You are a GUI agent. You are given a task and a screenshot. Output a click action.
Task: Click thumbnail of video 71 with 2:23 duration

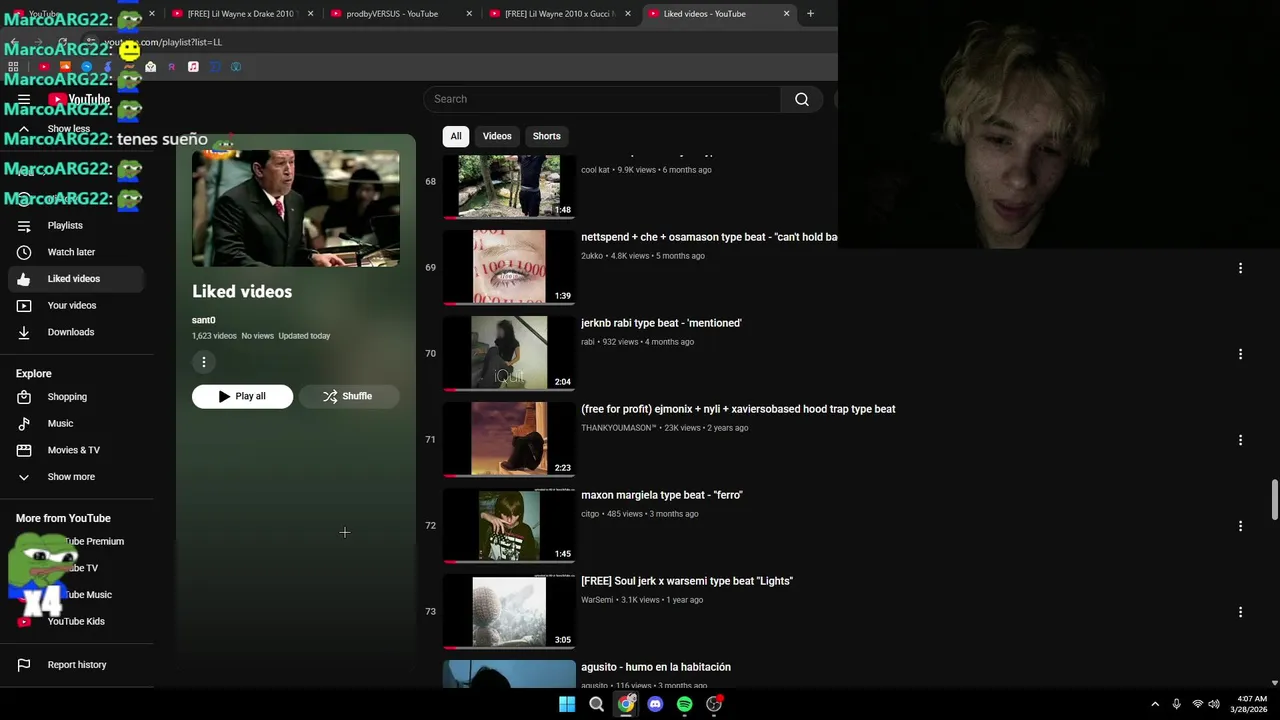[509, 439]
